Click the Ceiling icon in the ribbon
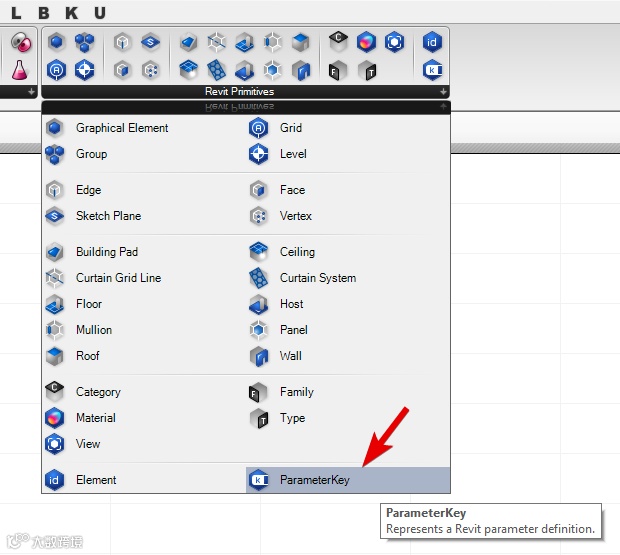Image resolution: width=620 pixels, height=555 pixels. [x=188, y=70]
